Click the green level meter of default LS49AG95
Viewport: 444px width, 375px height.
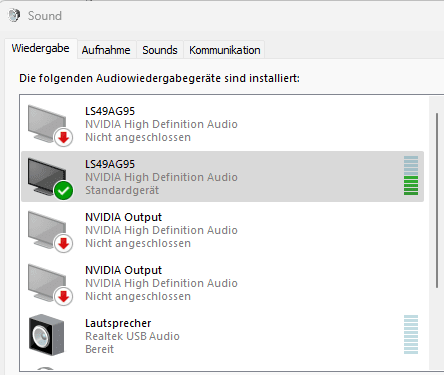pyautogui.click(x=411, y=175)
